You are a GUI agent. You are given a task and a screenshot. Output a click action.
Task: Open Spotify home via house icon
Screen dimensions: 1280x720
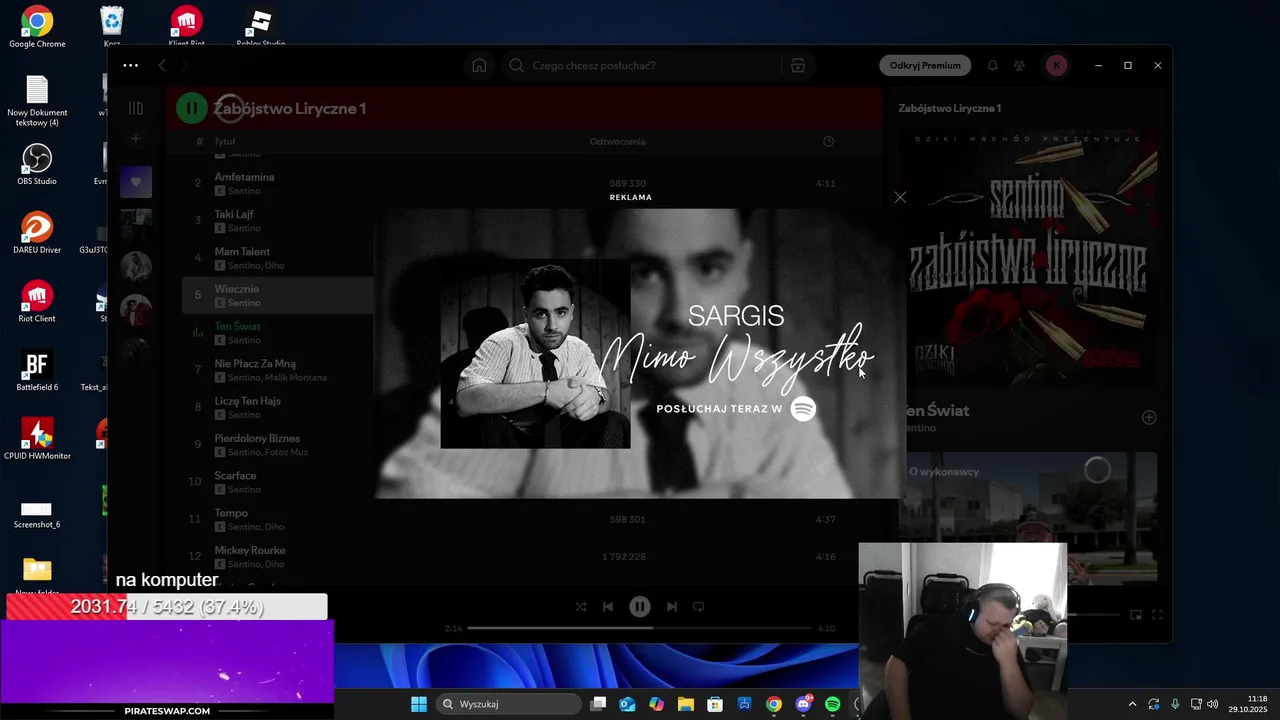point(479,66)
